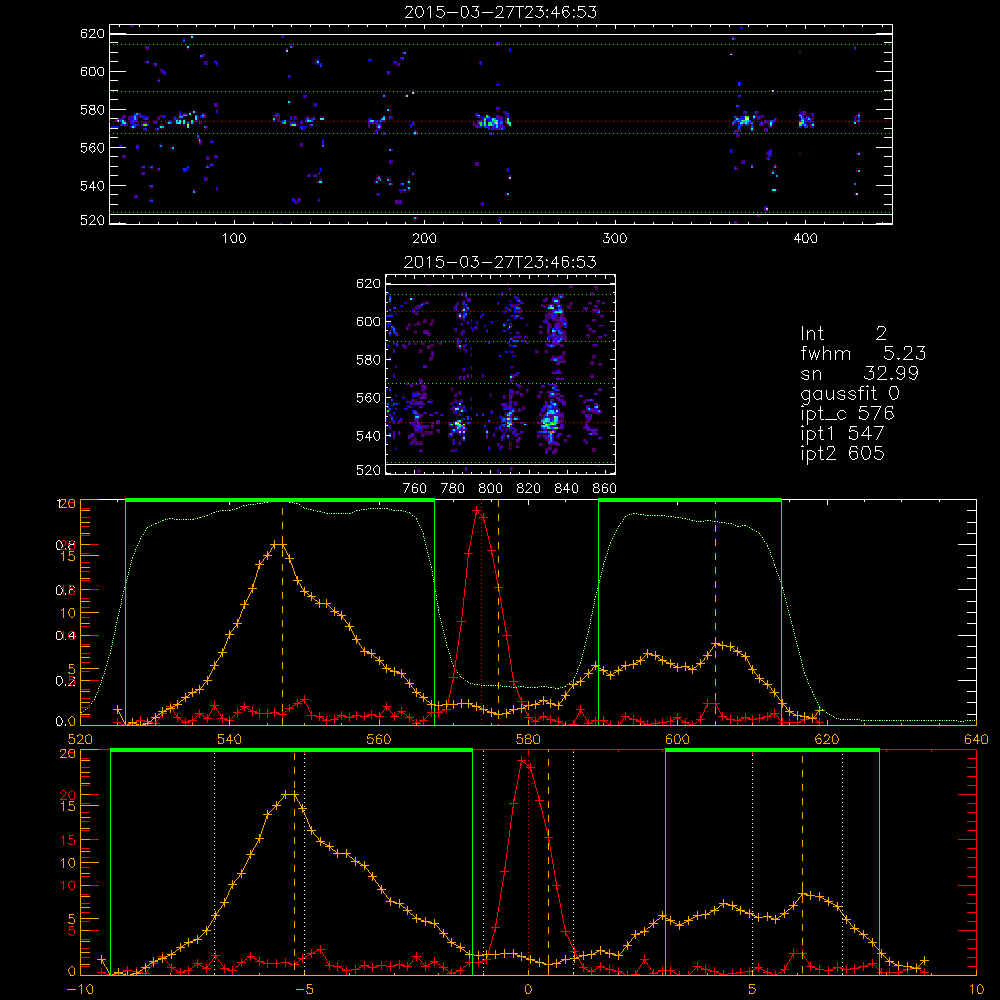This screenshot has height=1000, width=1000.
Task: Click the red peak top in upper profile plot
Action: (x=476, y=510)
